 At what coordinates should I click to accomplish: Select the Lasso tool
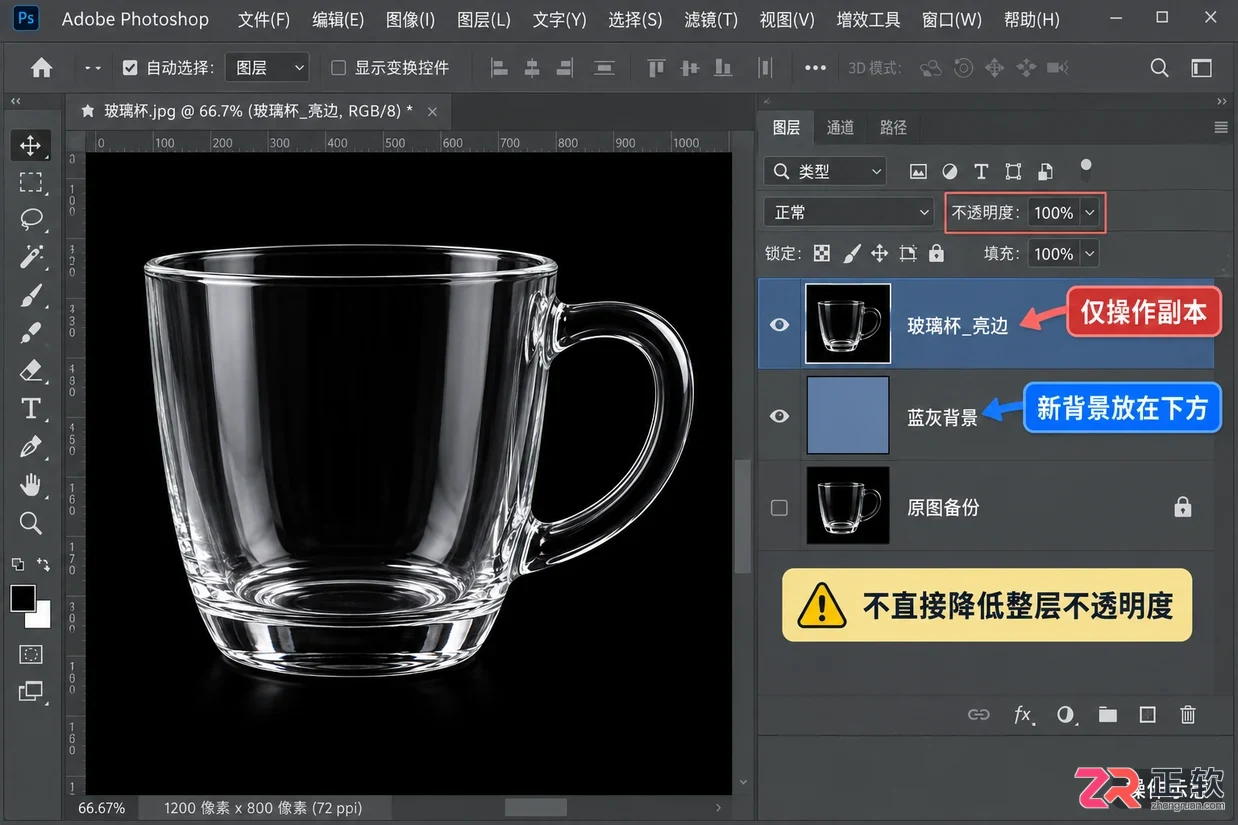coord(31,219)
